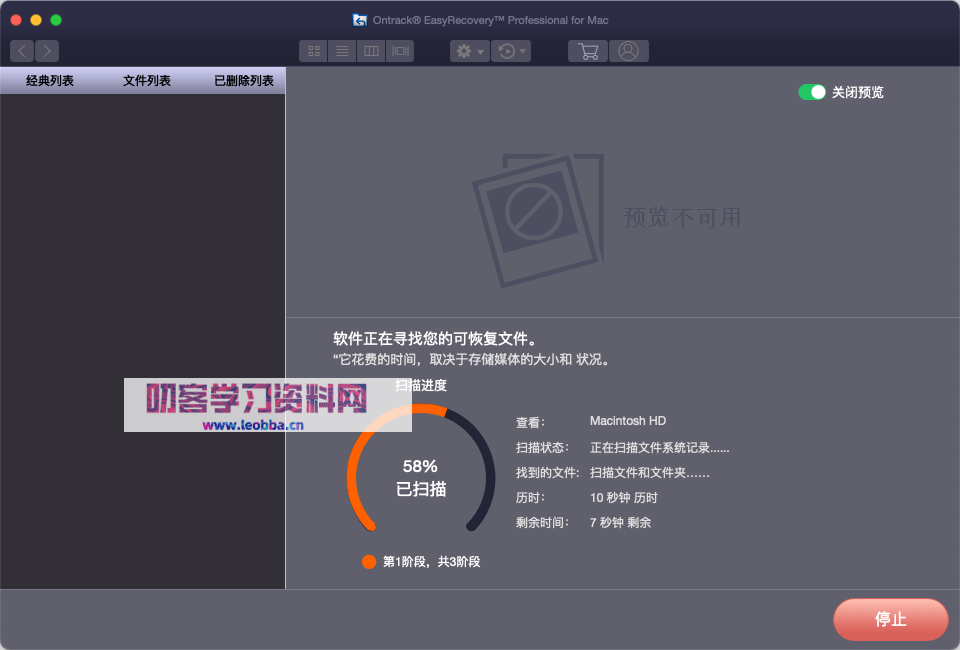Screen dimensions: 960x650
Task: Select the grid view icon
Action: (x=313, y=51)
